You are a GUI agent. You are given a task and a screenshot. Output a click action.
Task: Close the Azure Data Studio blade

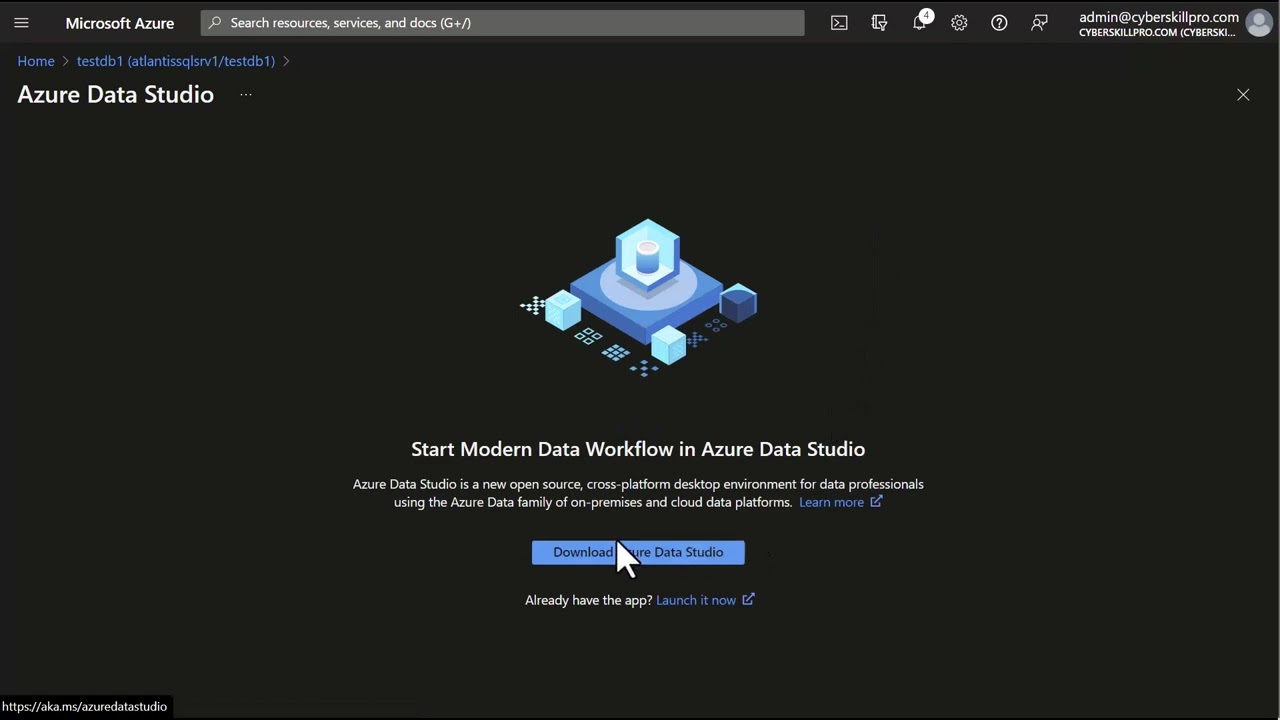1243,95
